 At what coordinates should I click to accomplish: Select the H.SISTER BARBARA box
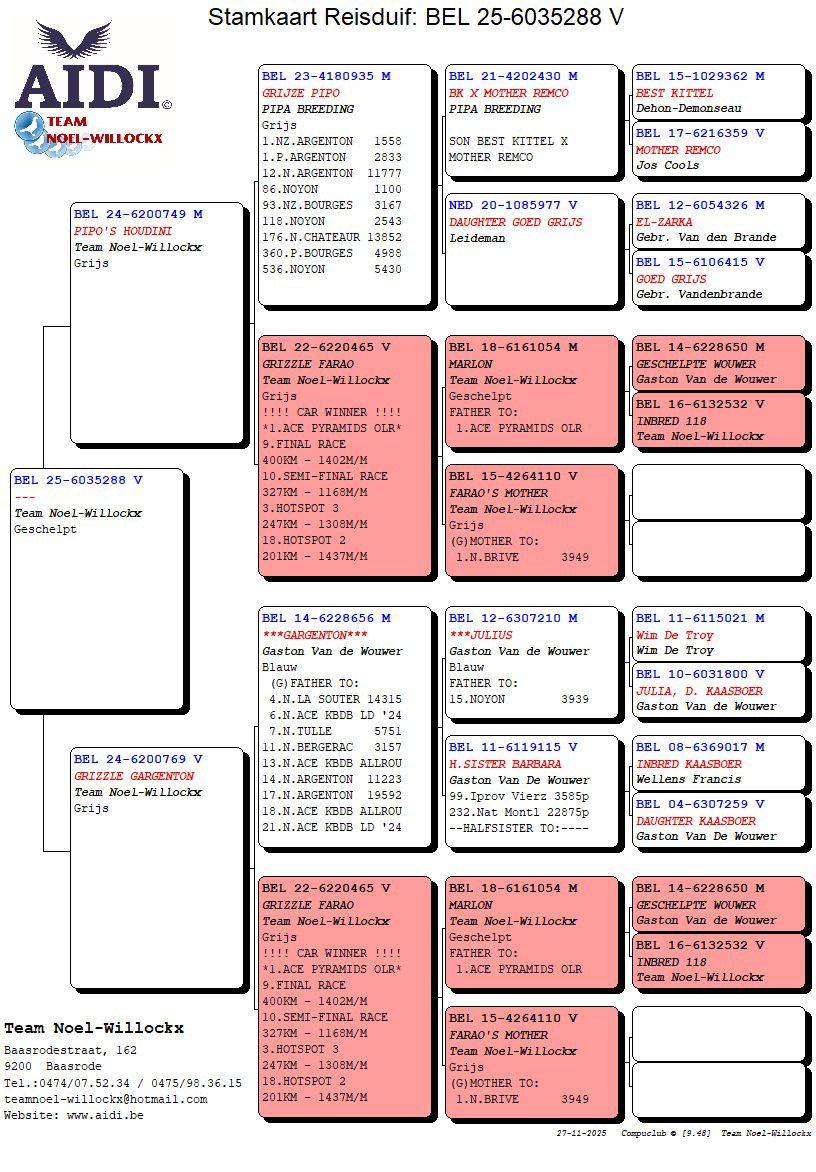click(x=532, y=791)
